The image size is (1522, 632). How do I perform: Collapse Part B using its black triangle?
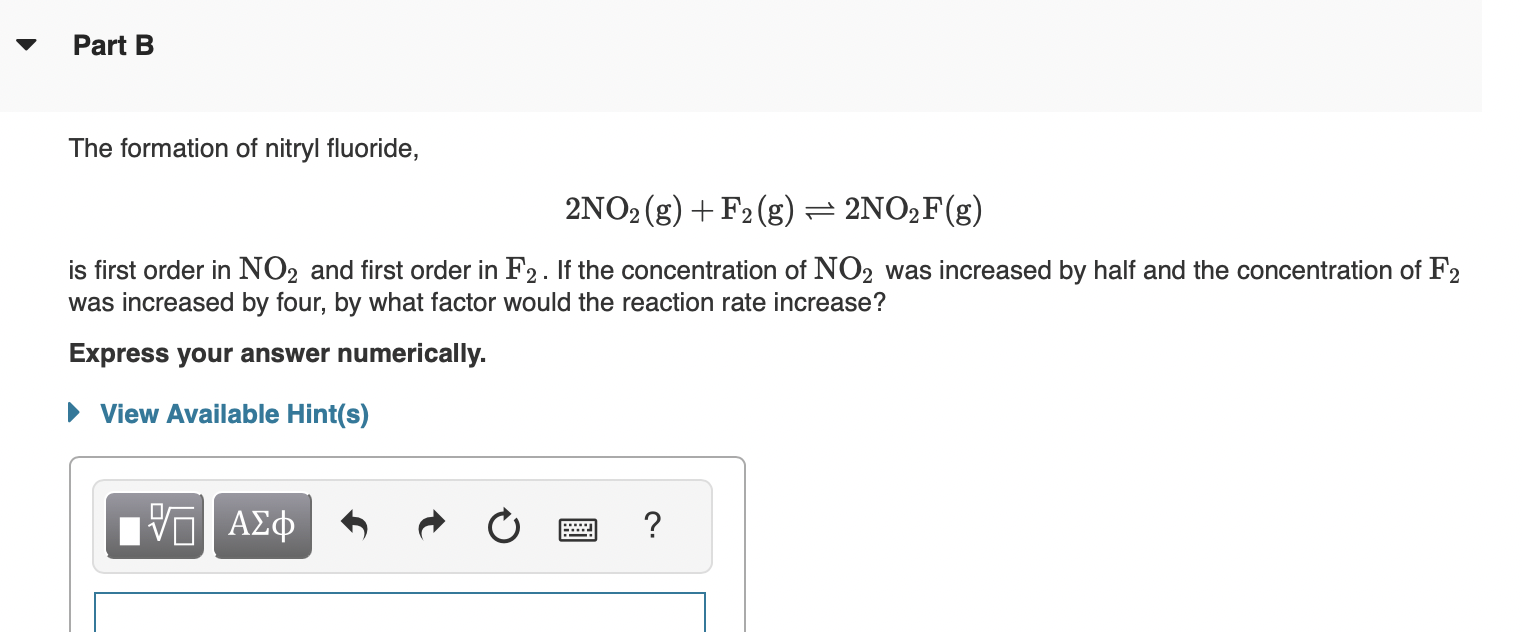pyautogui.click(x=24, y=44)
